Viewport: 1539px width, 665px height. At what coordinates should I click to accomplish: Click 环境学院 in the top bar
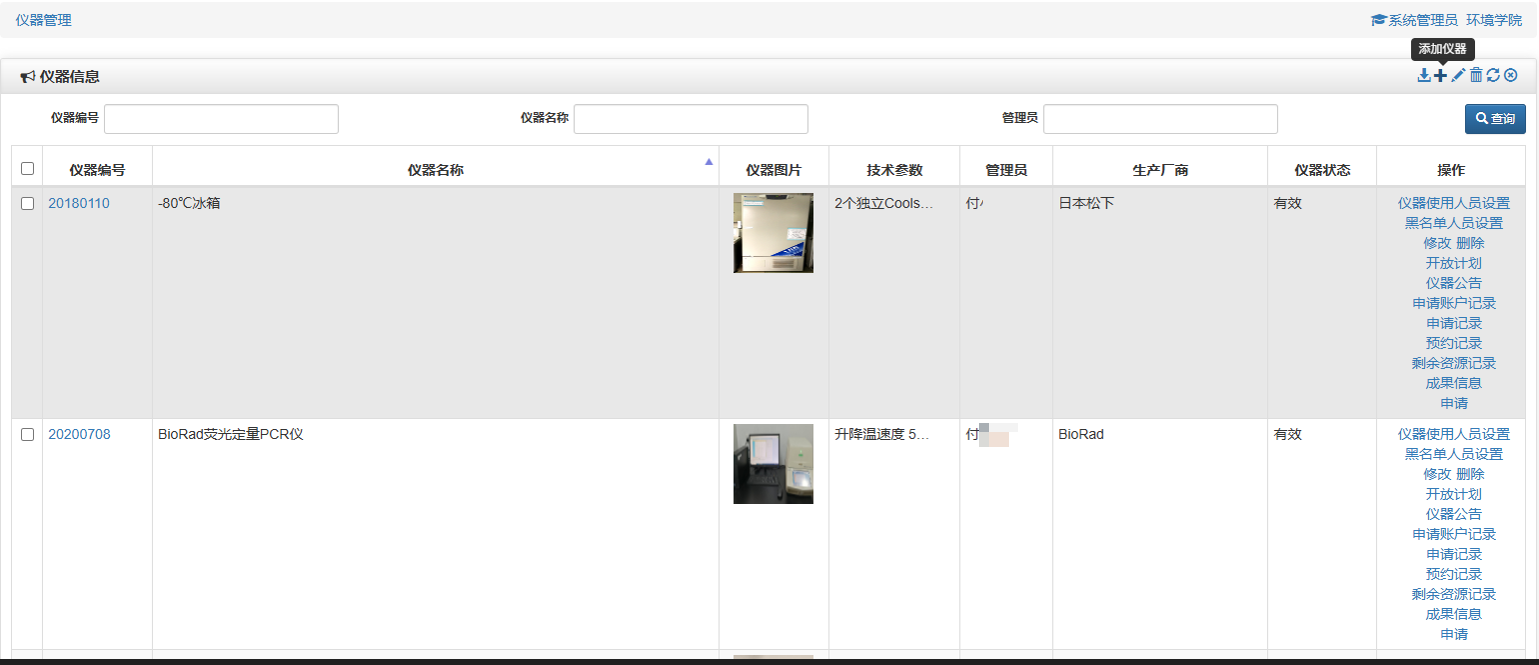click(1493, 19)
